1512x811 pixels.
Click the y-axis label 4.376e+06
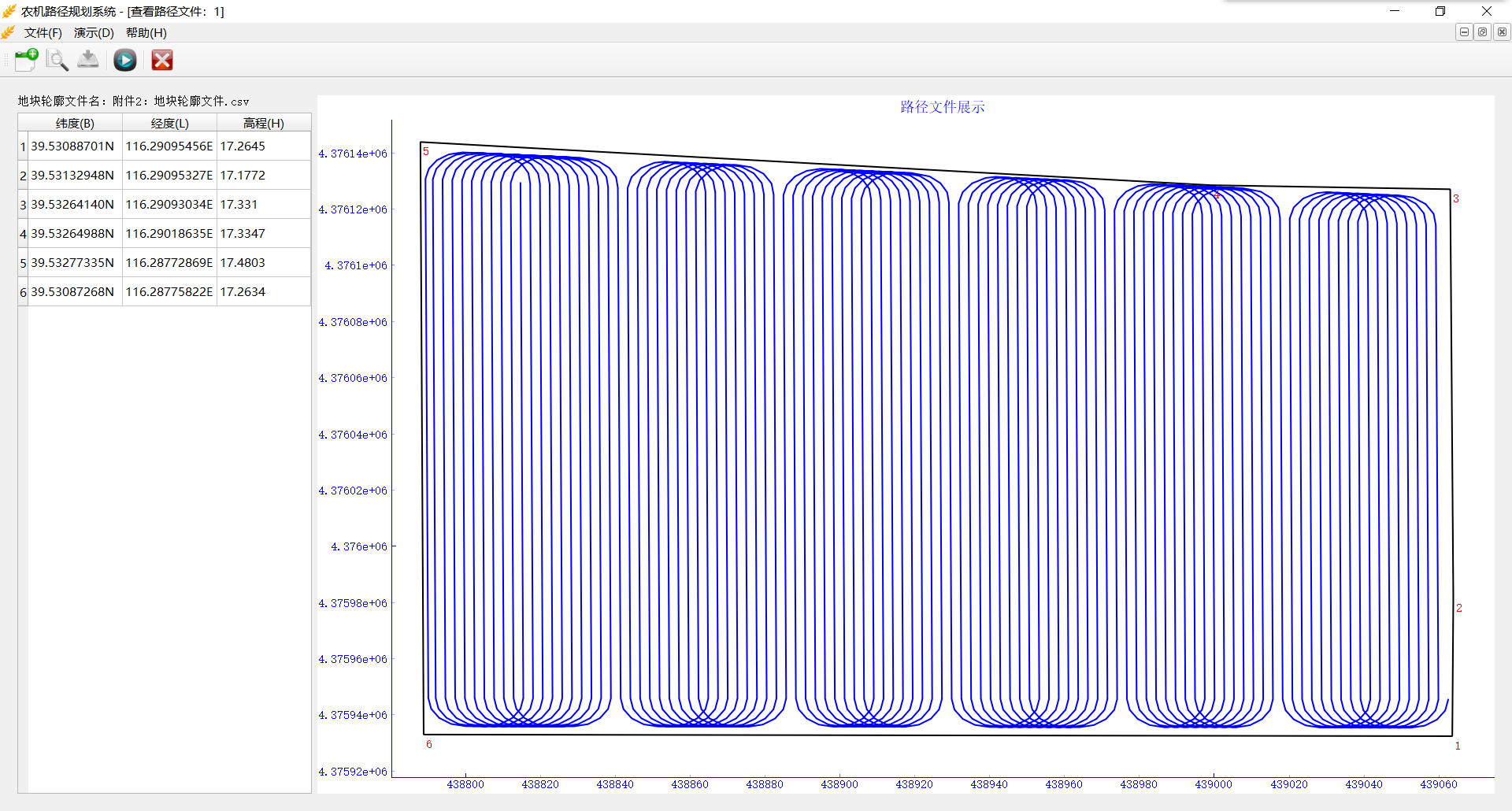click(x=359, y=546)
